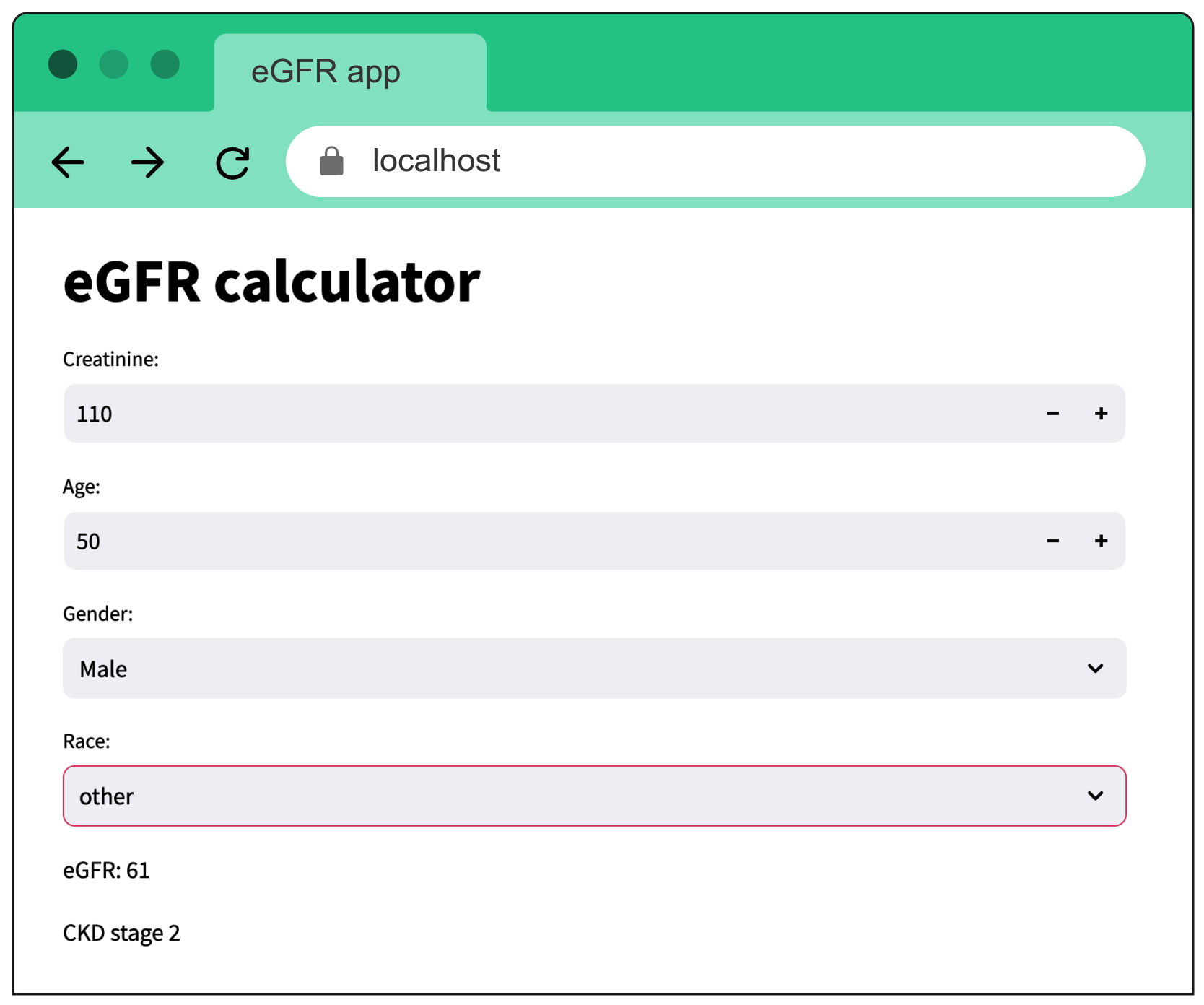Decrease Age with minus button
Image resolution: width=1204 pixels, height=1005 pixels.
[1052, 541]
